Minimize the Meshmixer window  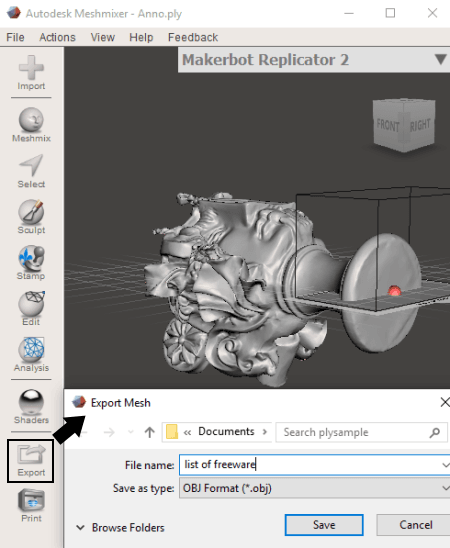click(349, 13)
